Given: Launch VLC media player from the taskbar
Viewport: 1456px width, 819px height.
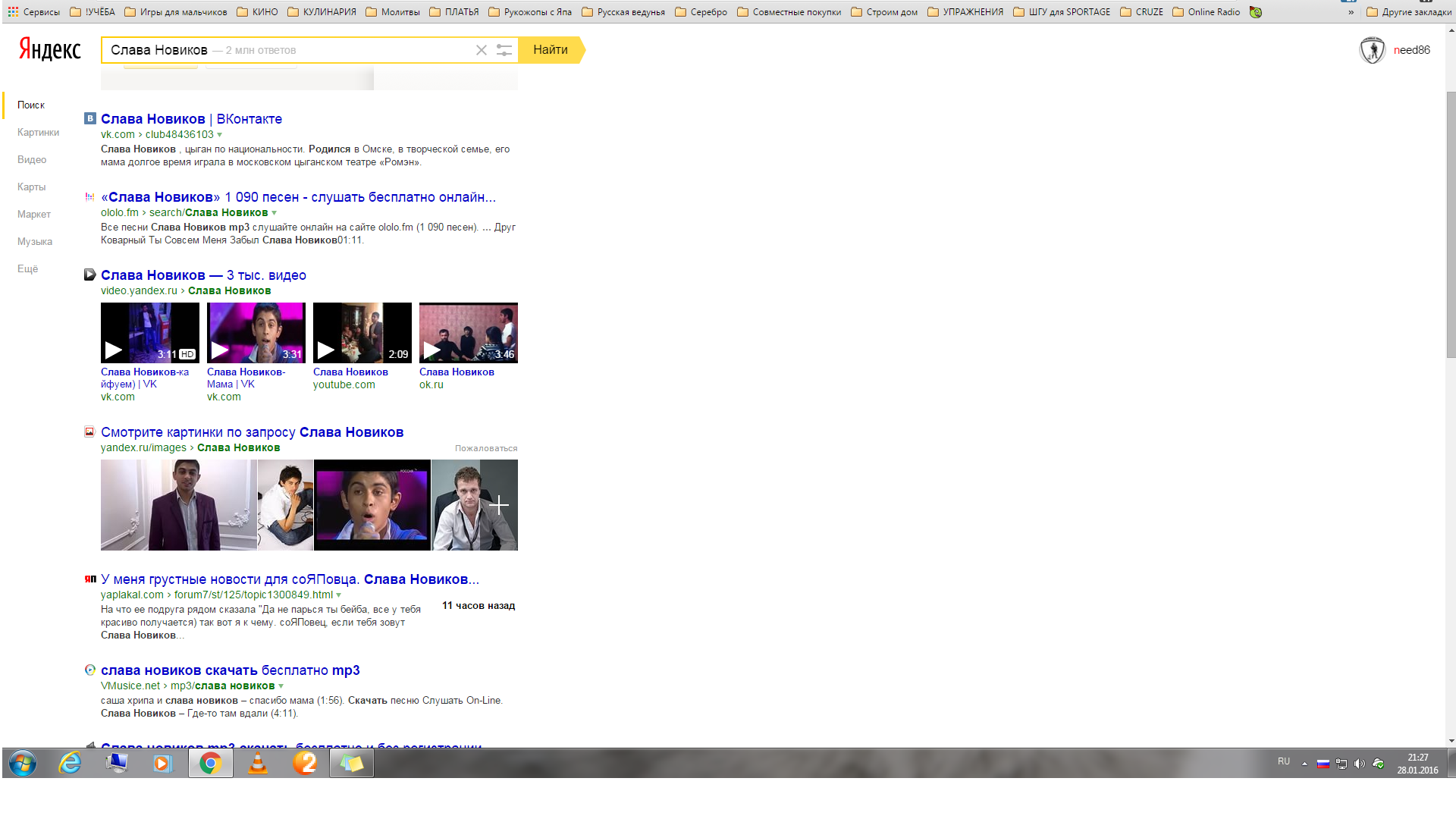Looking at the screenshot, I should pyautogui.click(x=258, y=763).
